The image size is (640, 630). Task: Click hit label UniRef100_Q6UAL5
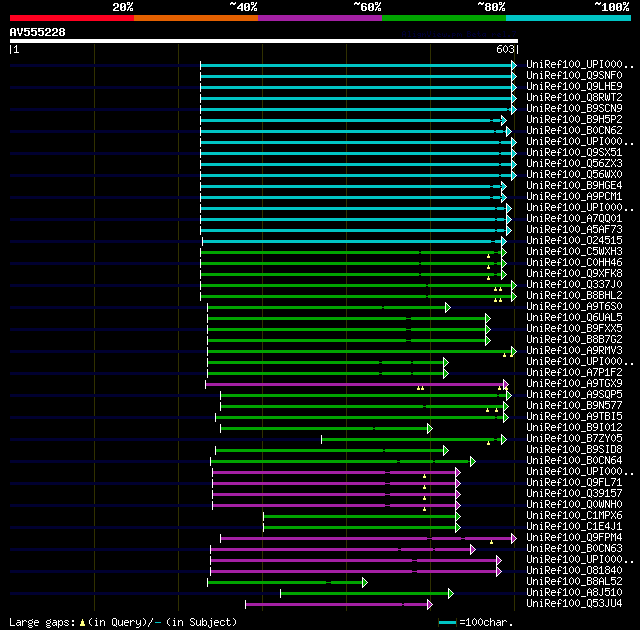[574, 318]
